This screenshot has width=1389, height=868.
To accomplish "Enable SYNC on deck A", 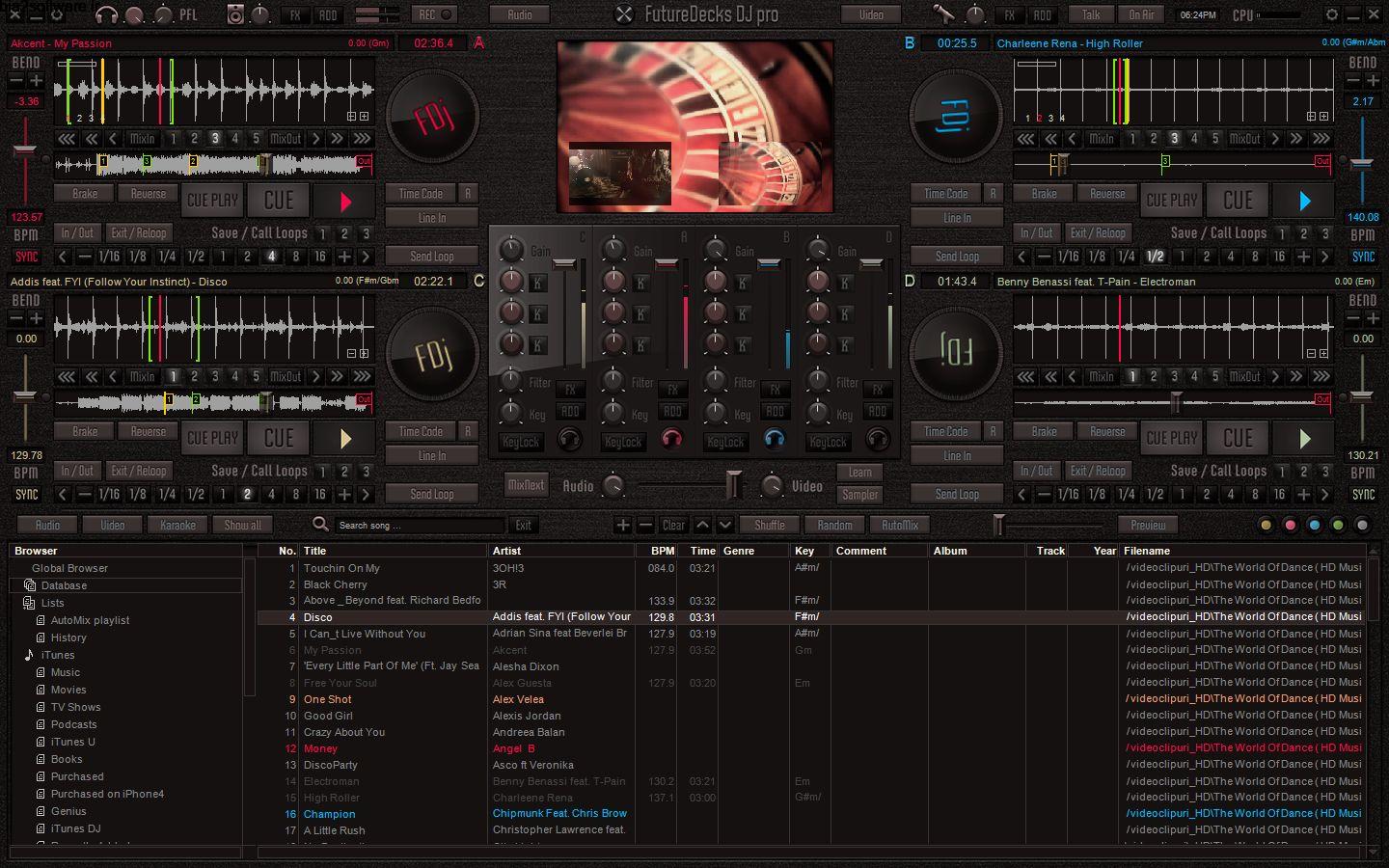I will [26, 257].
